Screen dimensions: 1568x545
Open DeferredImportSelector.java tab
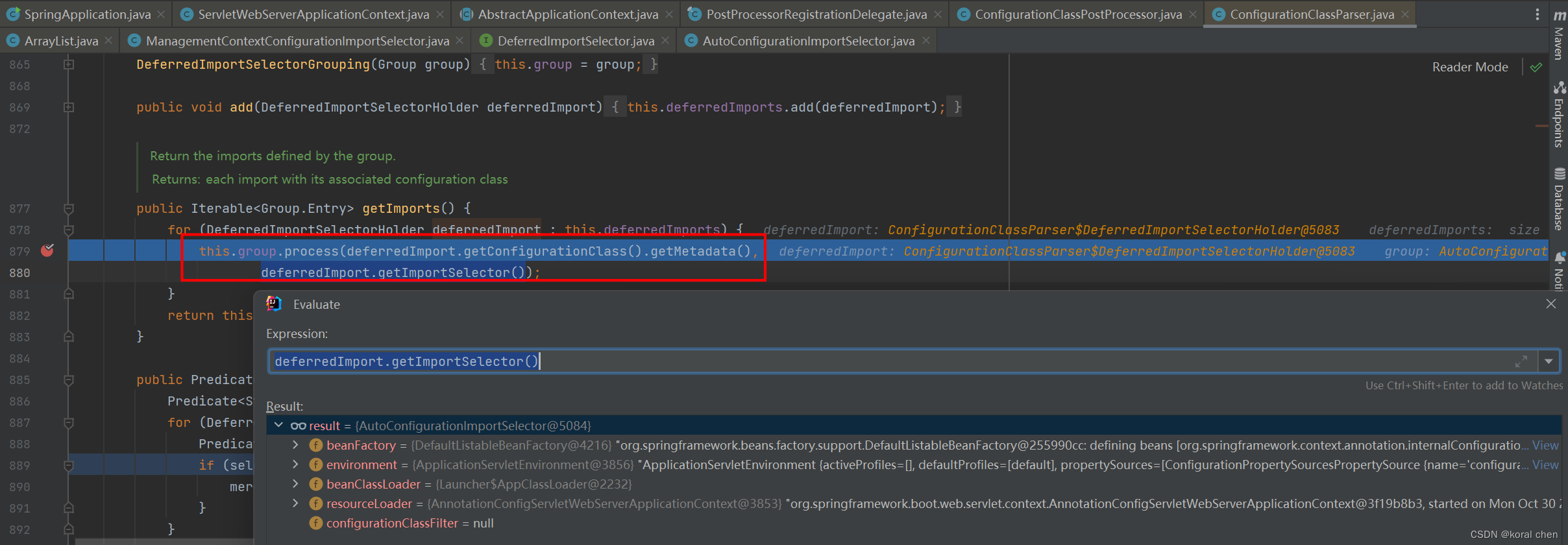pyautogui.click(x=576, y=41)
